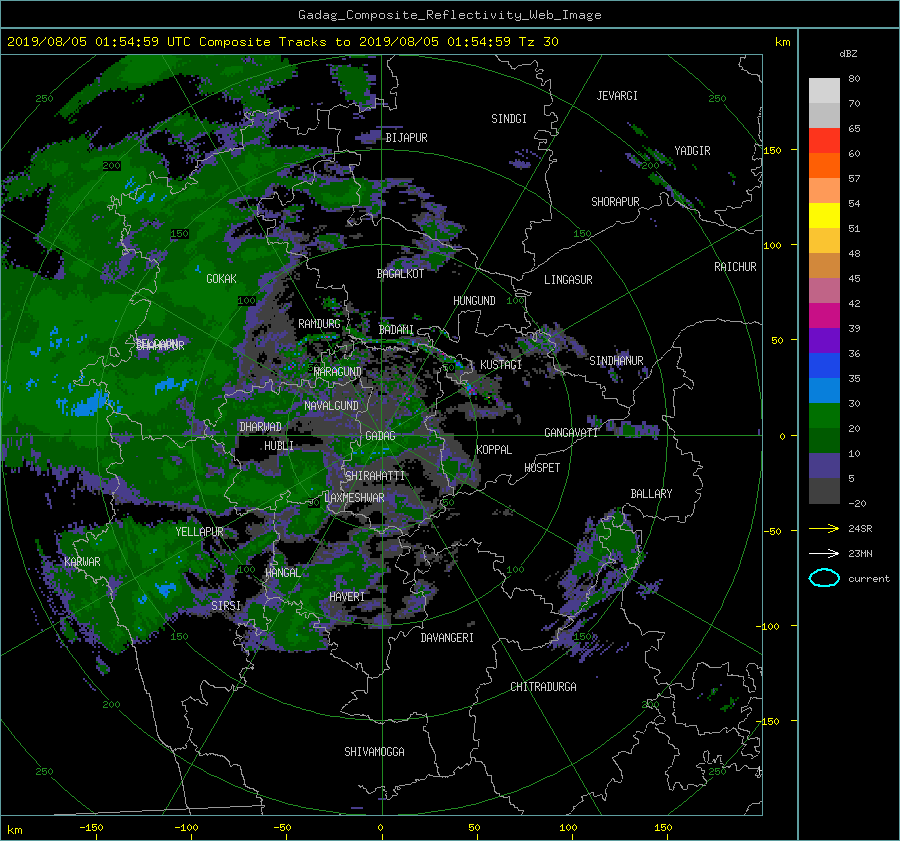Click the KOPPAL city label
900x841 pixels.
pos(494,450)
